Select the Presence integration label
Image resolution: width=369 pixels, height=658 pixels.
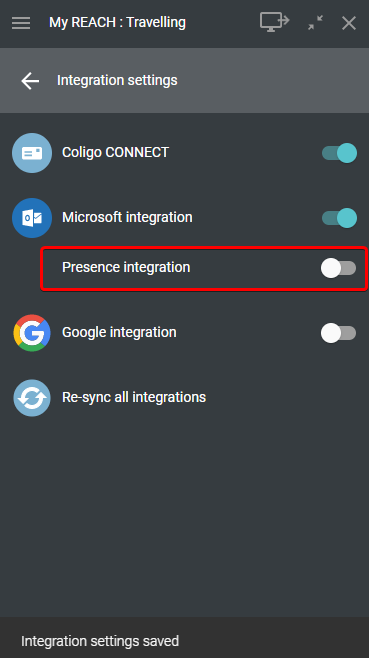point(126,267)
